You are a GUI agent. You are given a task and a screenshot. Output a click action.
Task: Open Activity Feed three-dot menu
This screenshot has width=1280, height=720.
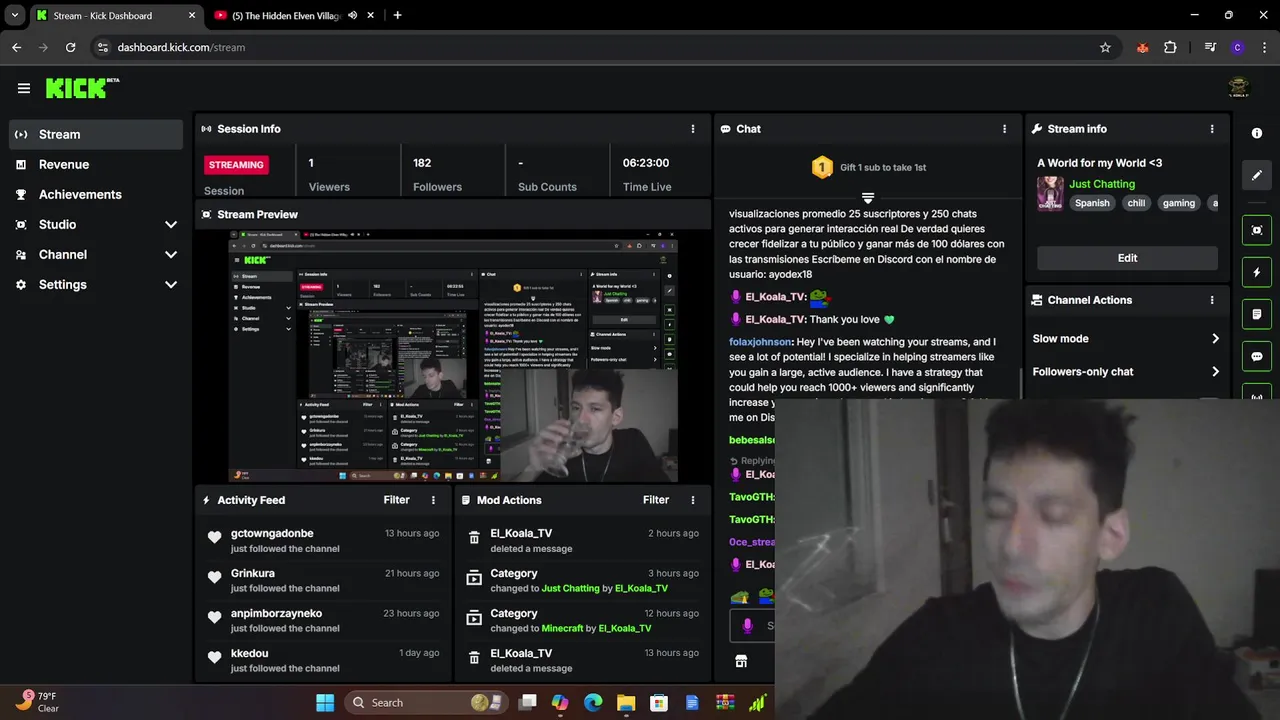[x=433, y=500]
